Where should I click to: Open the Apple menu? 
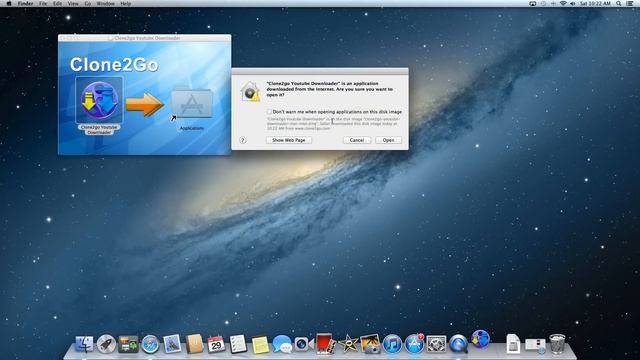[9, 3]
